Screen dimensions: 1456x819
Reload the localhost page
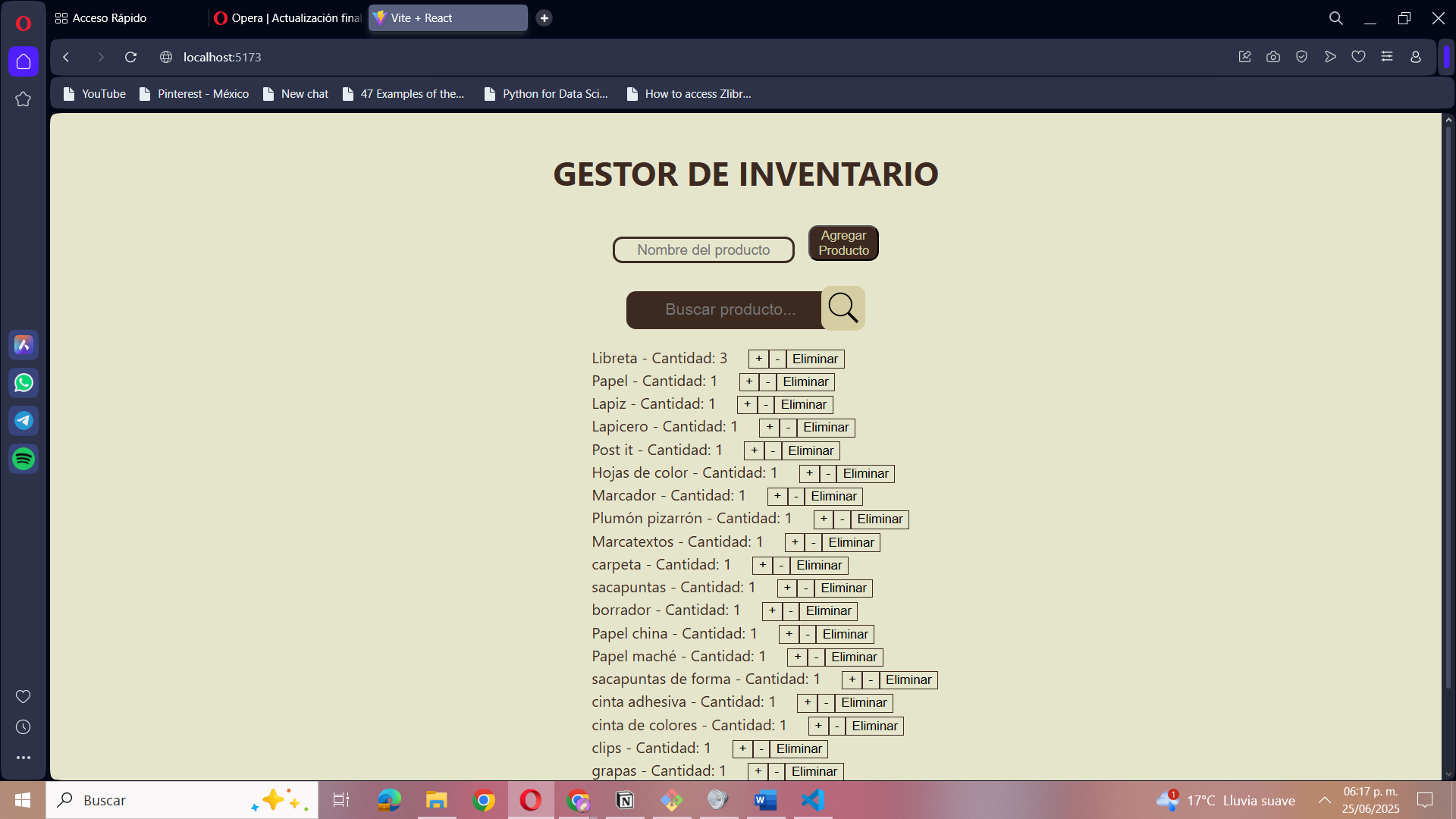click(x=130, y=57)
